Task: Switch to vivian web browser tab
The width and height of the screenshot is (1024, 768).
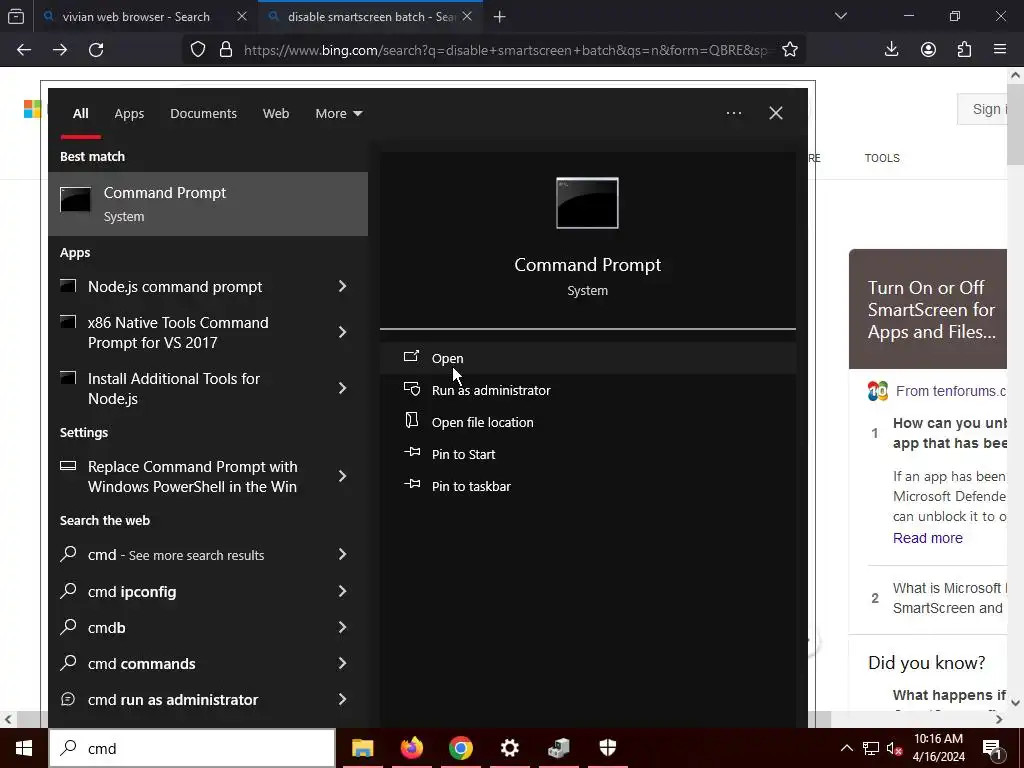Action: point(135,17)
